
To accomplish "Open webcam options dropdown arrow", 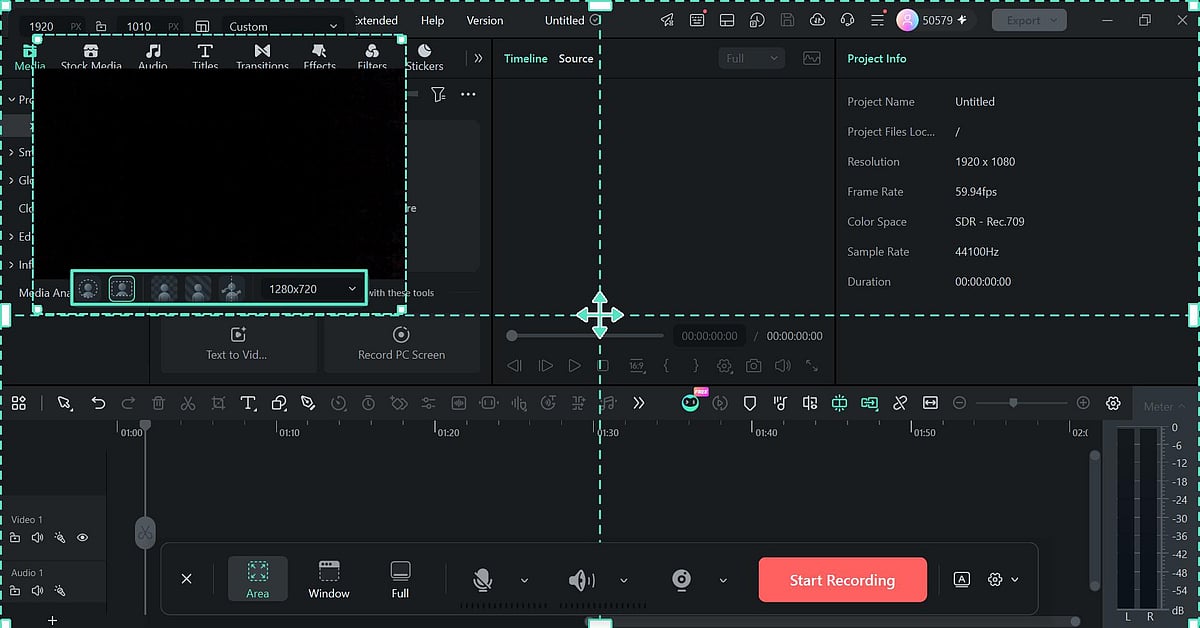I will [x=723, y=580].
